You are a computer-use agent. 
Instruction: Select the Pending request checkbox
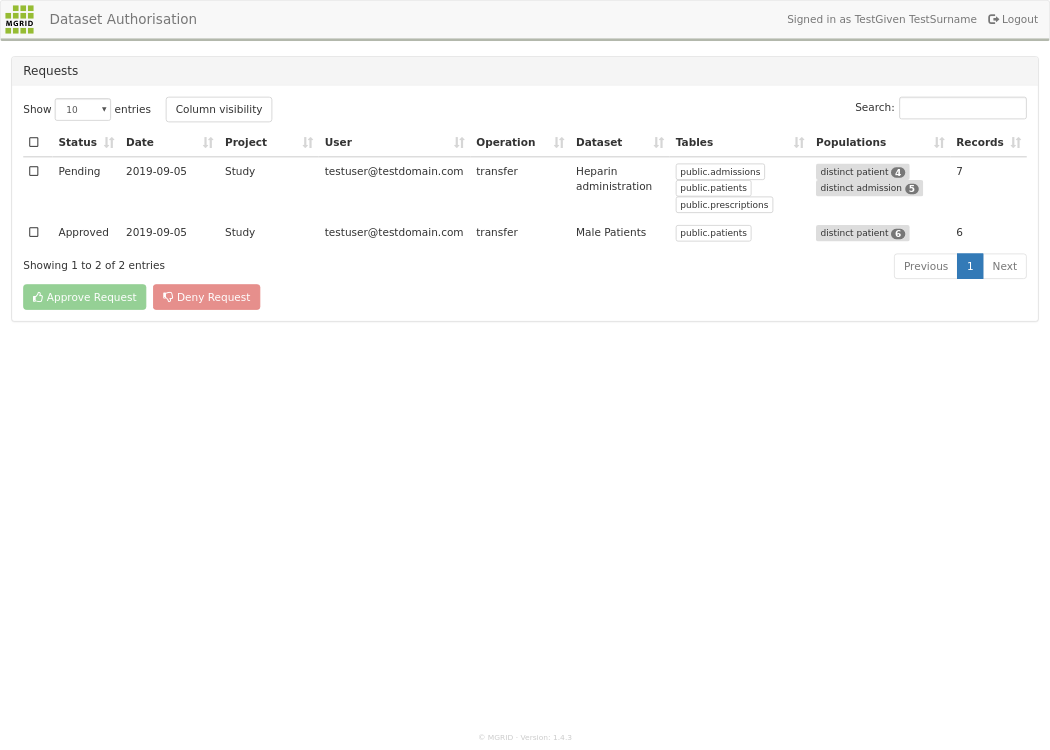(x=34, y=171)
